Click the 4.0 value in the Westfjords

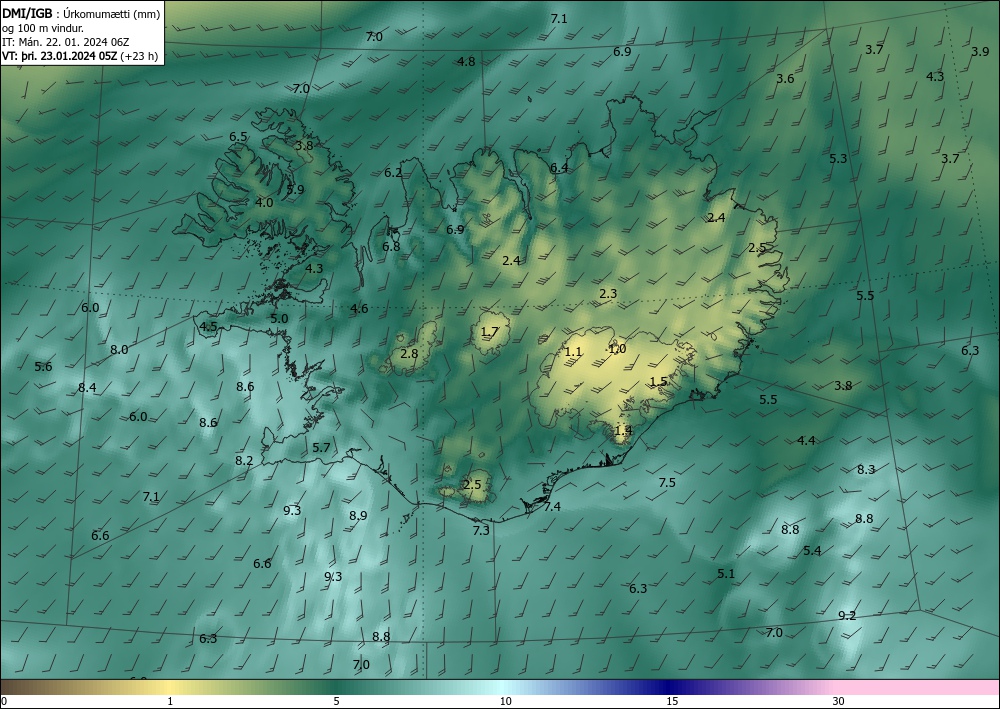[x=264, y=203]
